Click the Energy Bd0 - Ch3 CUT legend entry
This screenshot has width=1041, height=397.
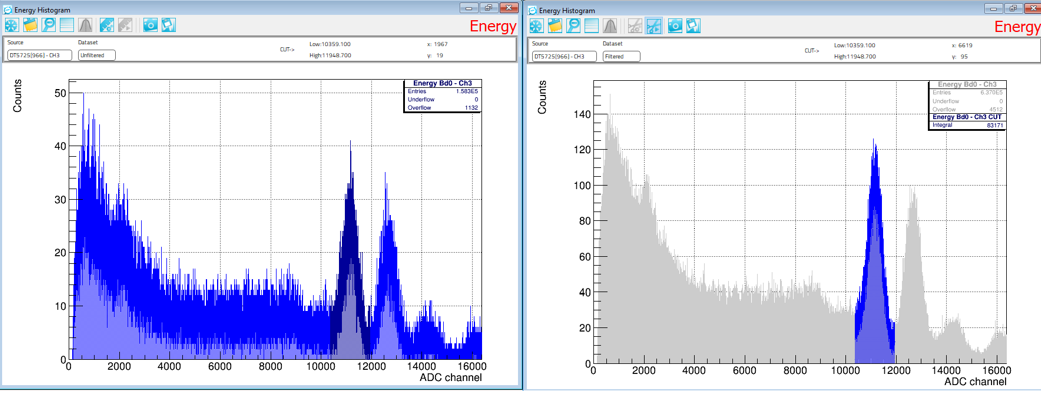click(x=966, y=118)
